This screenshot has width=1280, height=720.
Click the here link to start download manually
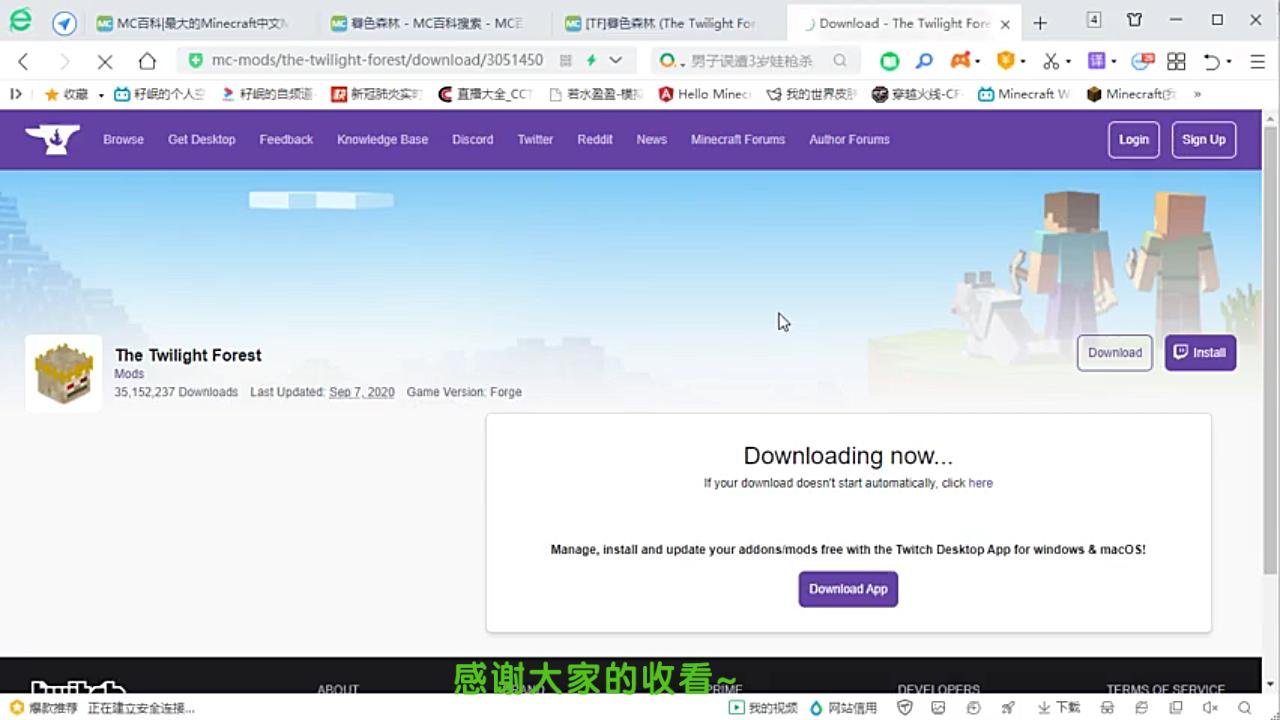coord(980,483)
